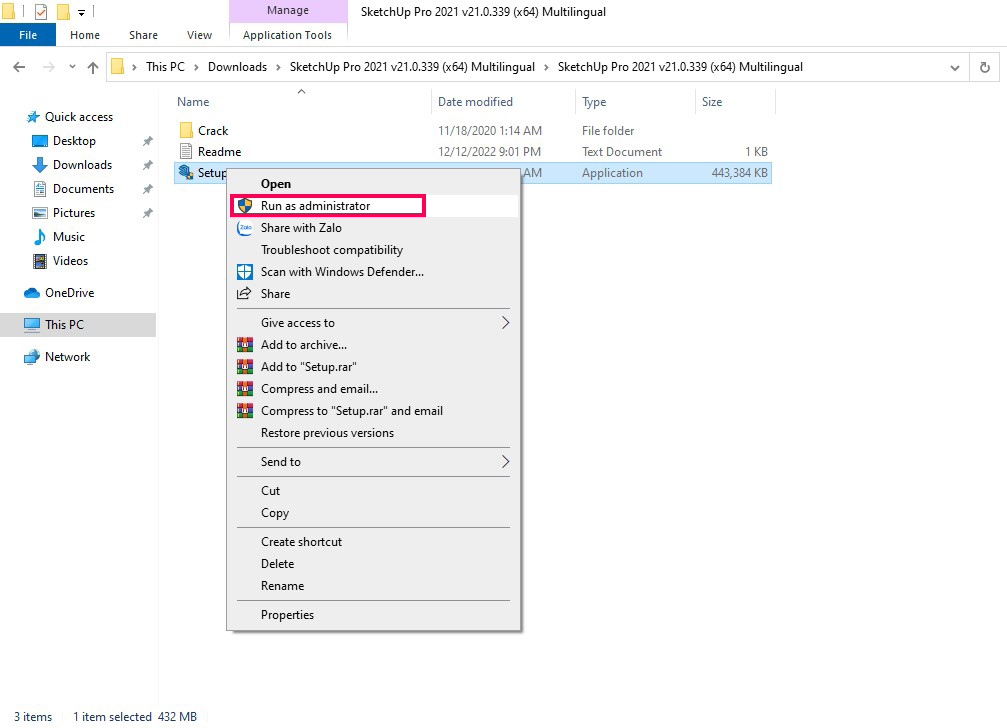
Task: Click the Readme text document icon
Action: (185, 152)
